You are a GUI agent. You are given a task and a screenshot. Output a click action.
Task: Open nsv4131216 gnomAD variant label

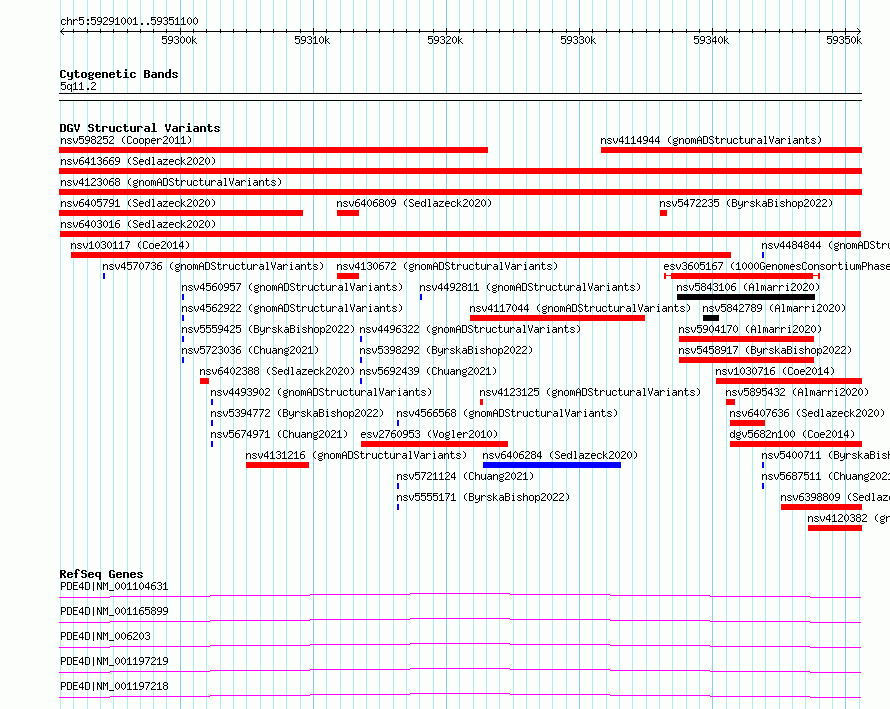pyautogui.click(x=356, y=455)
